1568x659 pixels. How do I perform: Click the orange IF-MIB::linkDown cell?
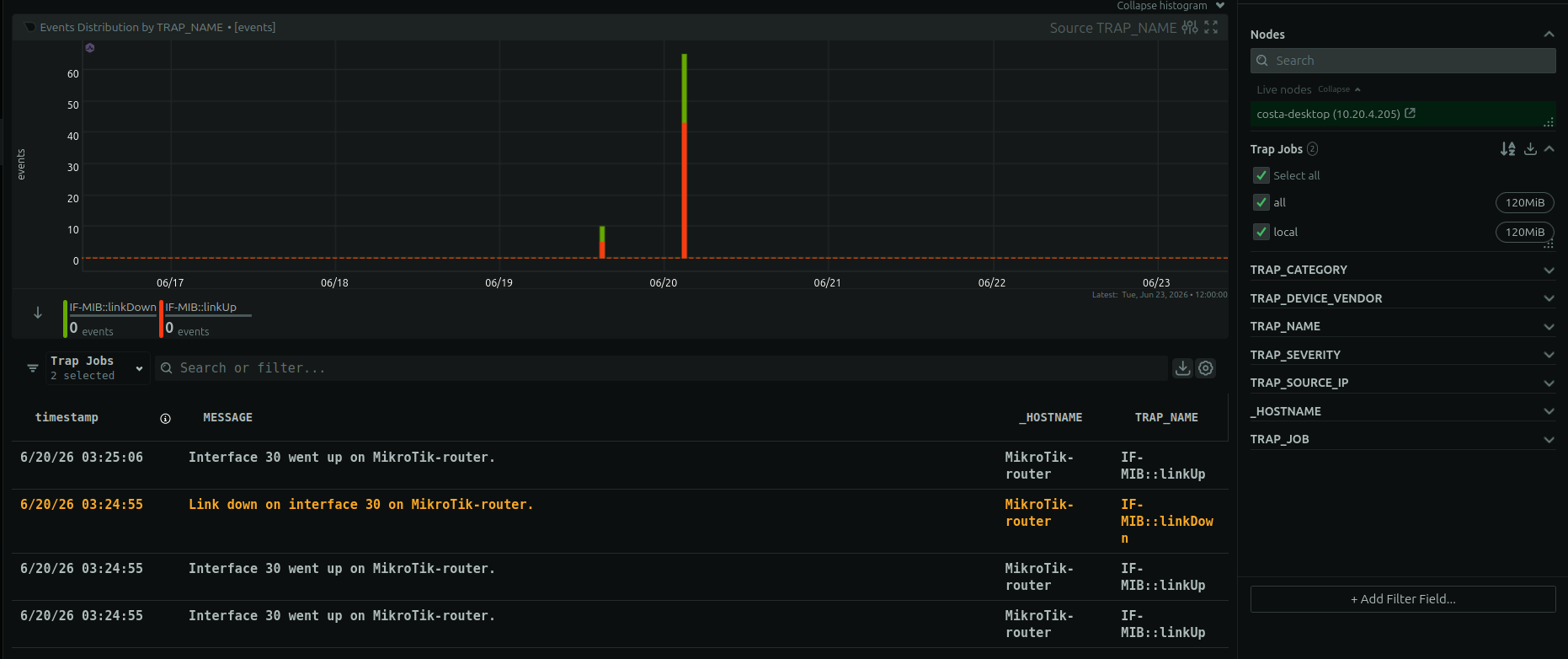click(x=1167, y=522)
